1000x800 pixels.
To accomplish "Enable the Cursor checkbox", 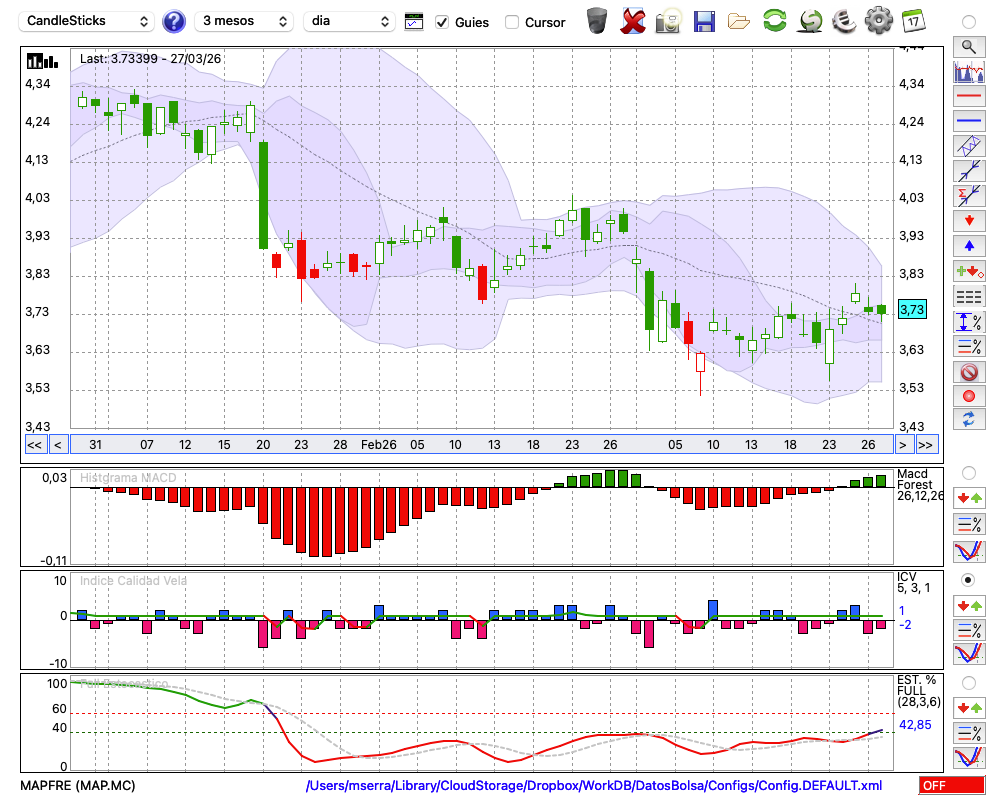I will click(x=512, y=22).
